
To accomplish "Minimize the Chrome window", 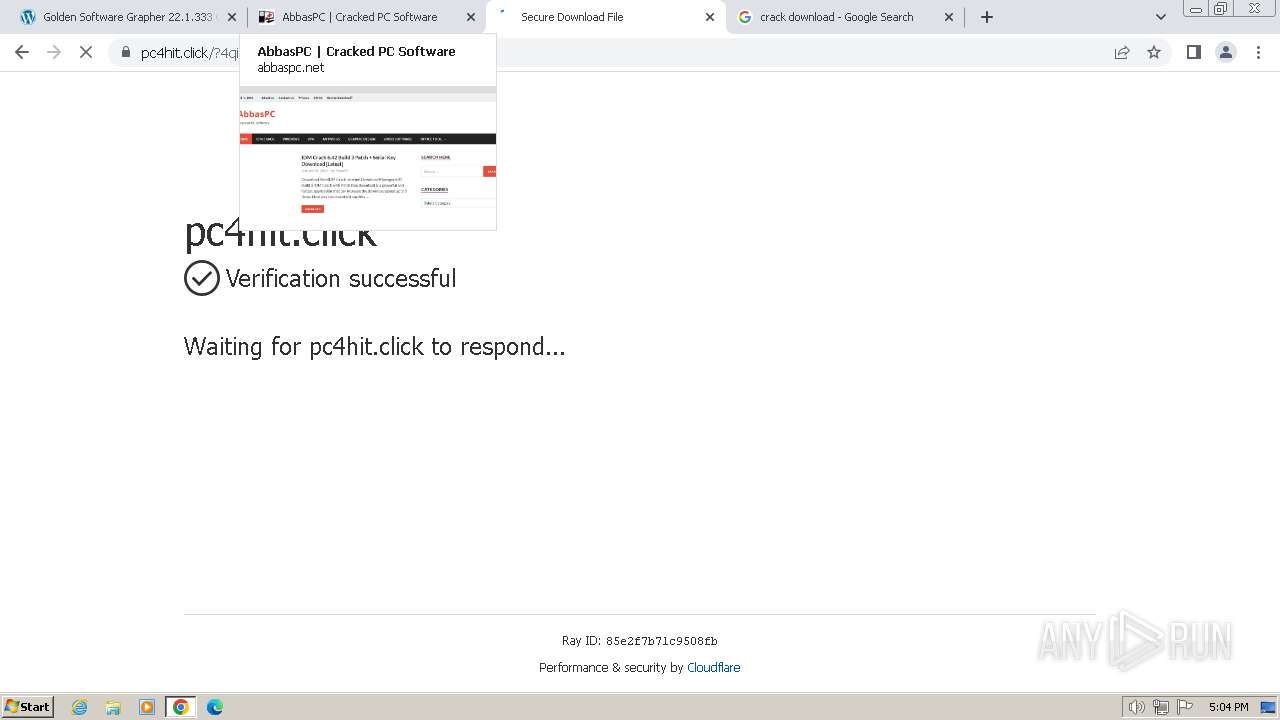I will [x=1195, y=8].
